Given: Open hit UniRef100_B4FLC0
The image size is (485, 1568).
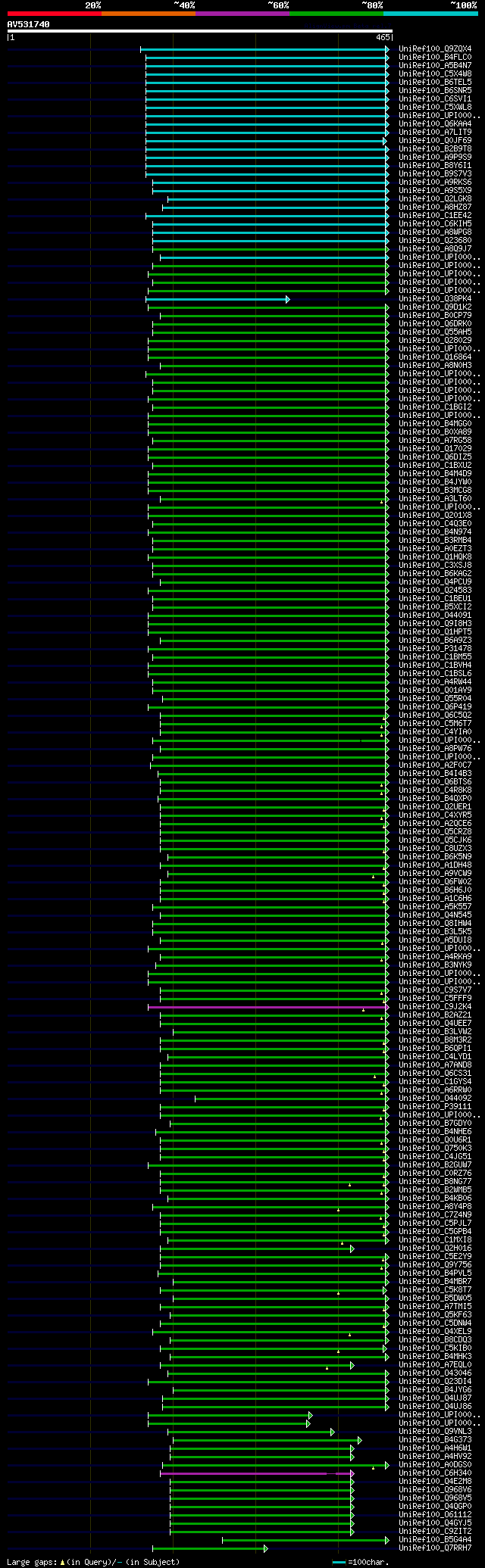Looking at the screenshot, I should [x=435, y=58].
